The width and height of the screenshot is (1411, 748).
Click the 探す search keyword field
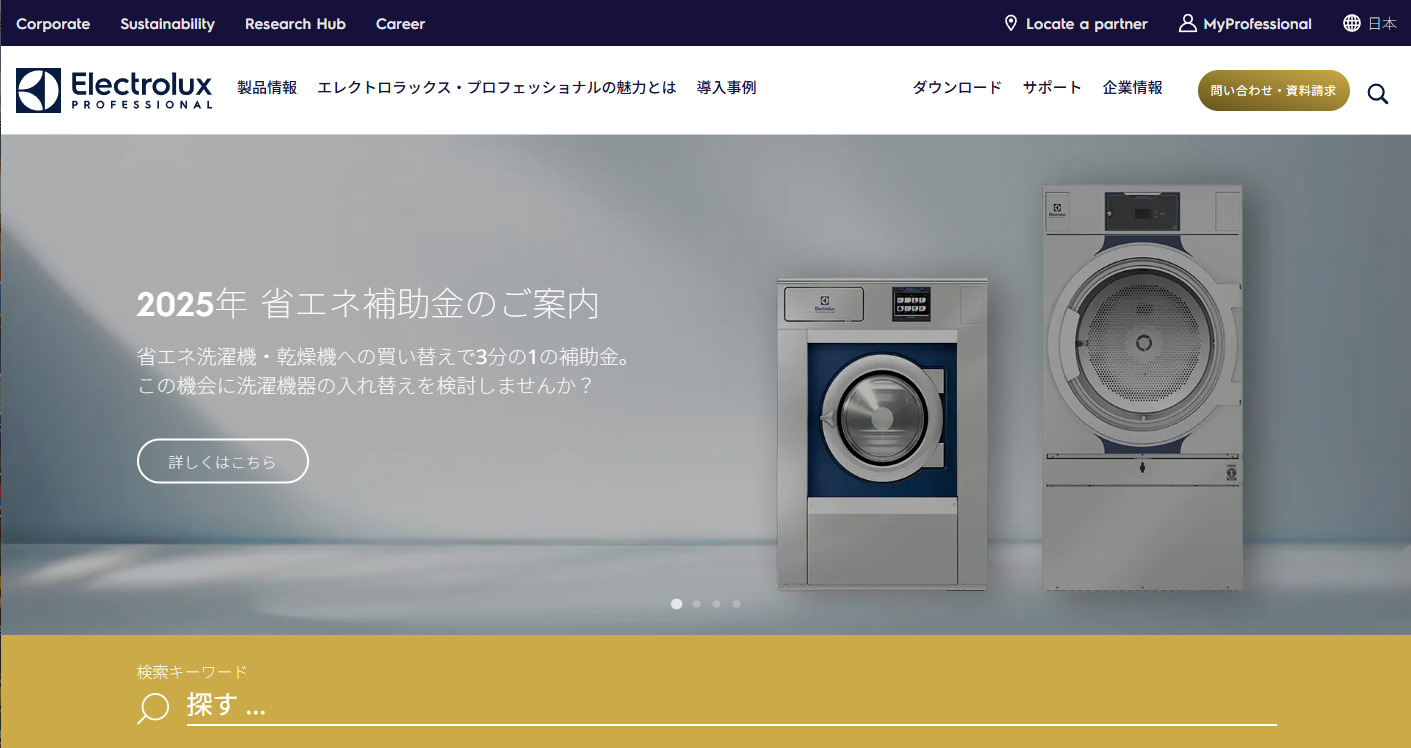point(732,706)
